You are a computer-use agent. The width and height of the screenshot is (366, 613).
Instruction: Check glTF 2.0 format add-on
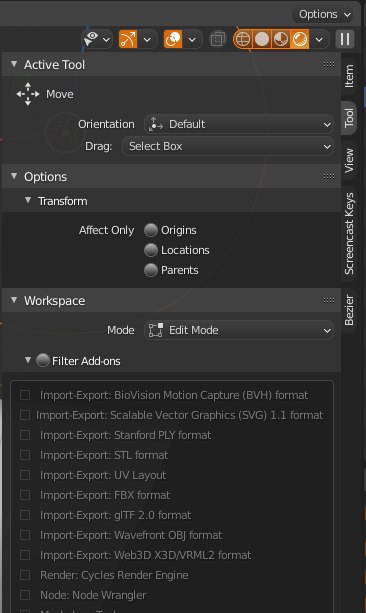(25, 515)
